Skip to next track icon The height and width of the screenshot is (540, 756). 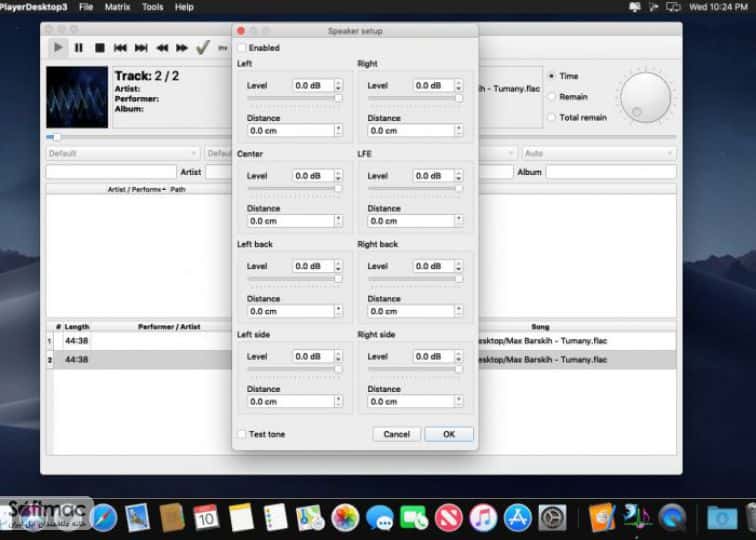(x=141, y=48)
